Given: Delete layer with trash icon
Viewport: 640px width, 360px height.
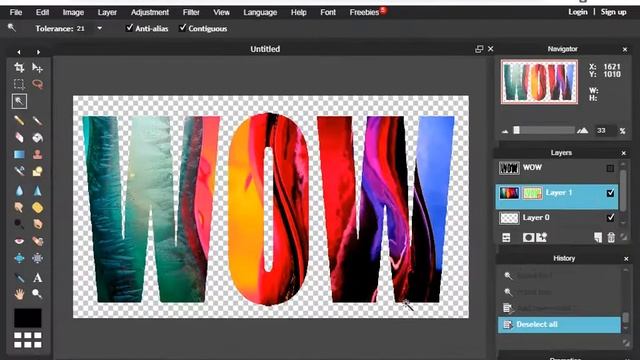Looking at the screenshot, I should (611, 238).
